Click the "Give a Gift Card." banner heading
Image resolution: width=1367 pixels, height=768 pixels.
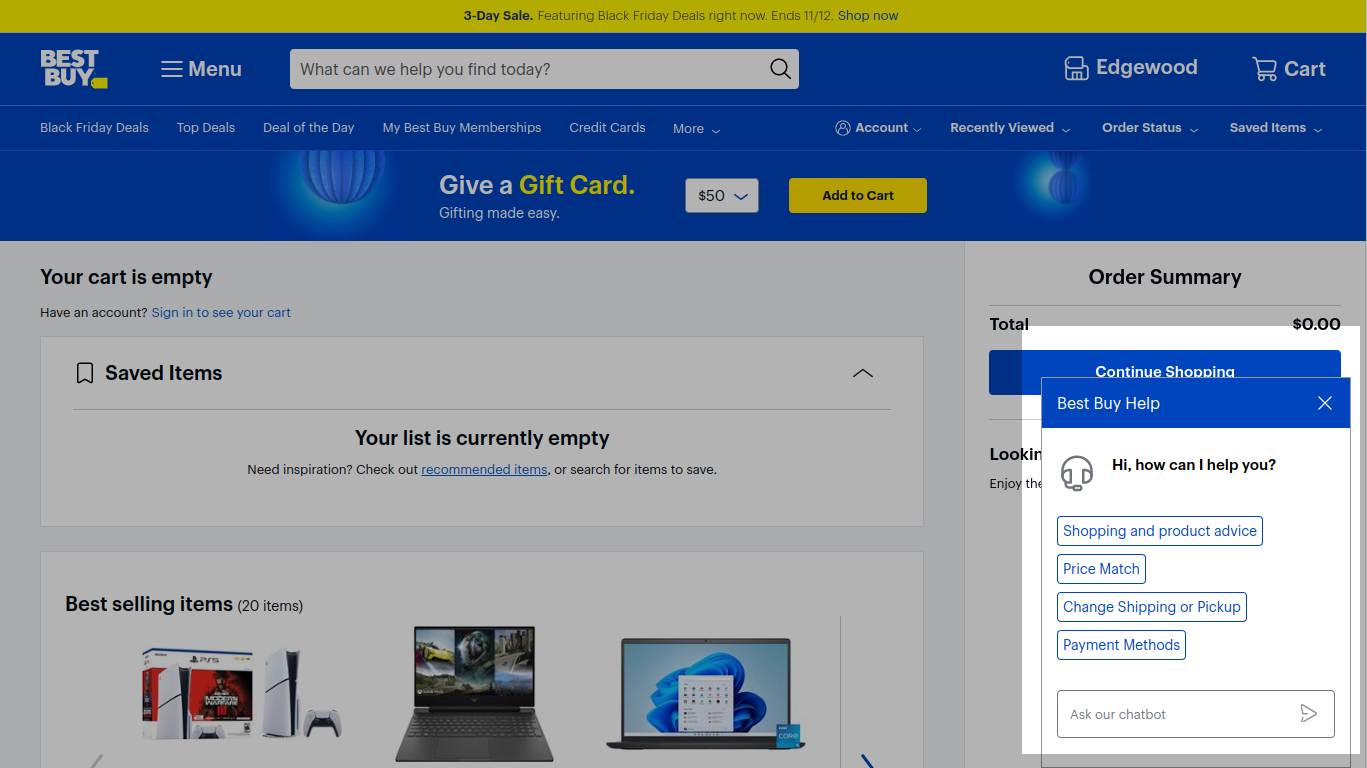click(537, 185)
